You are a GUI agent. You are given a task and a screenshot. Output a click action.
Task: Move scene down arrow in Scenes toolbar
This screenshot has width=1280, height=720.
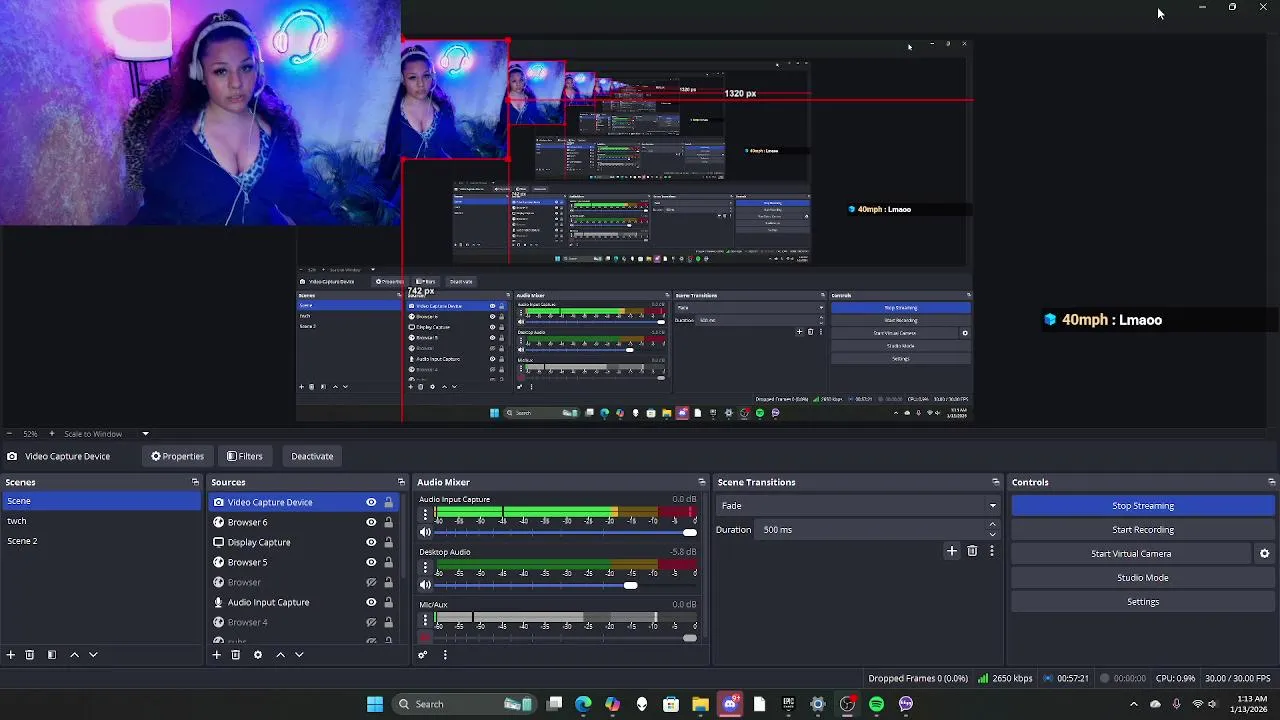(x=93, y=655)
